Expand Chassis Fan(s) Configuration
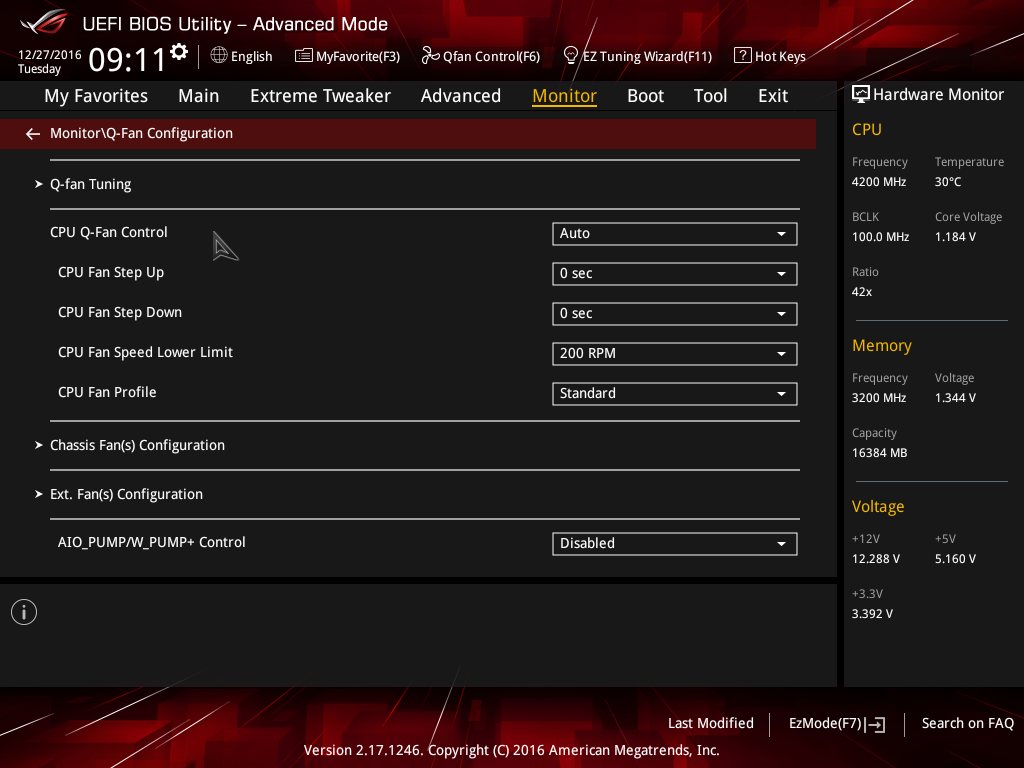 [137, 445]
